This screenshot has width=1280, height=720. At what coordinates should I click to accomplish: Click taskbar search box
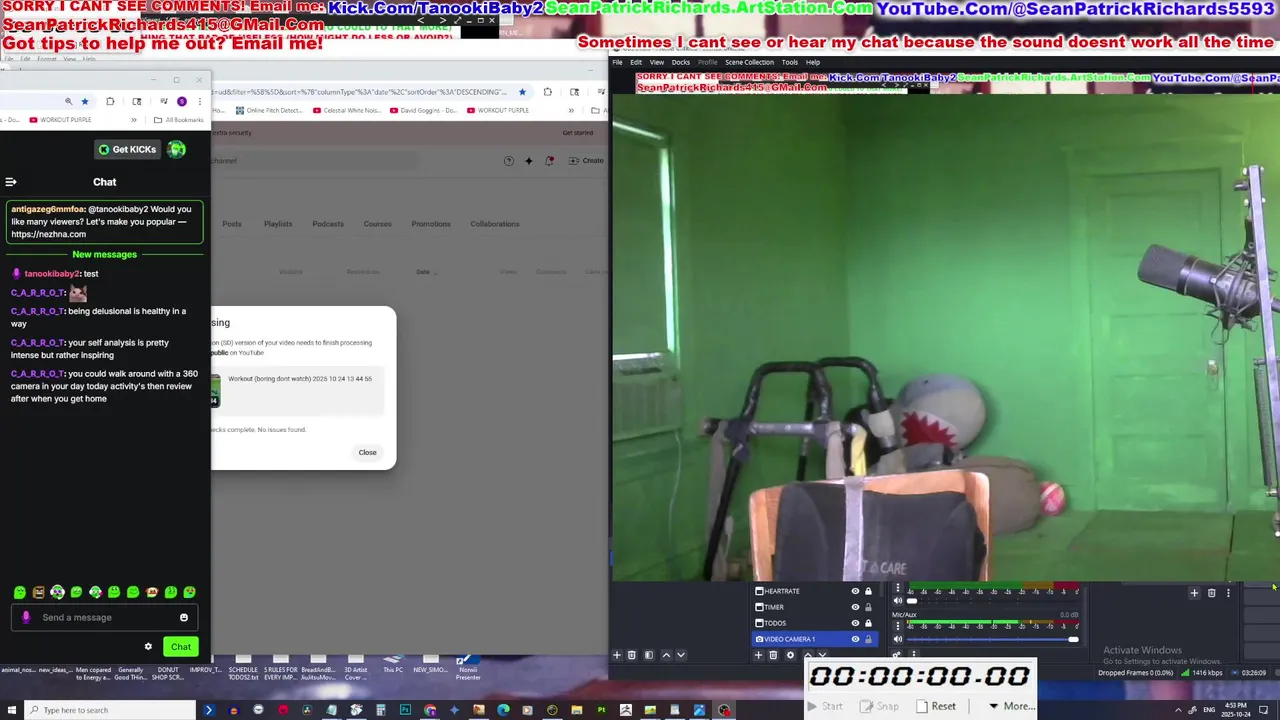click(110, 710)
